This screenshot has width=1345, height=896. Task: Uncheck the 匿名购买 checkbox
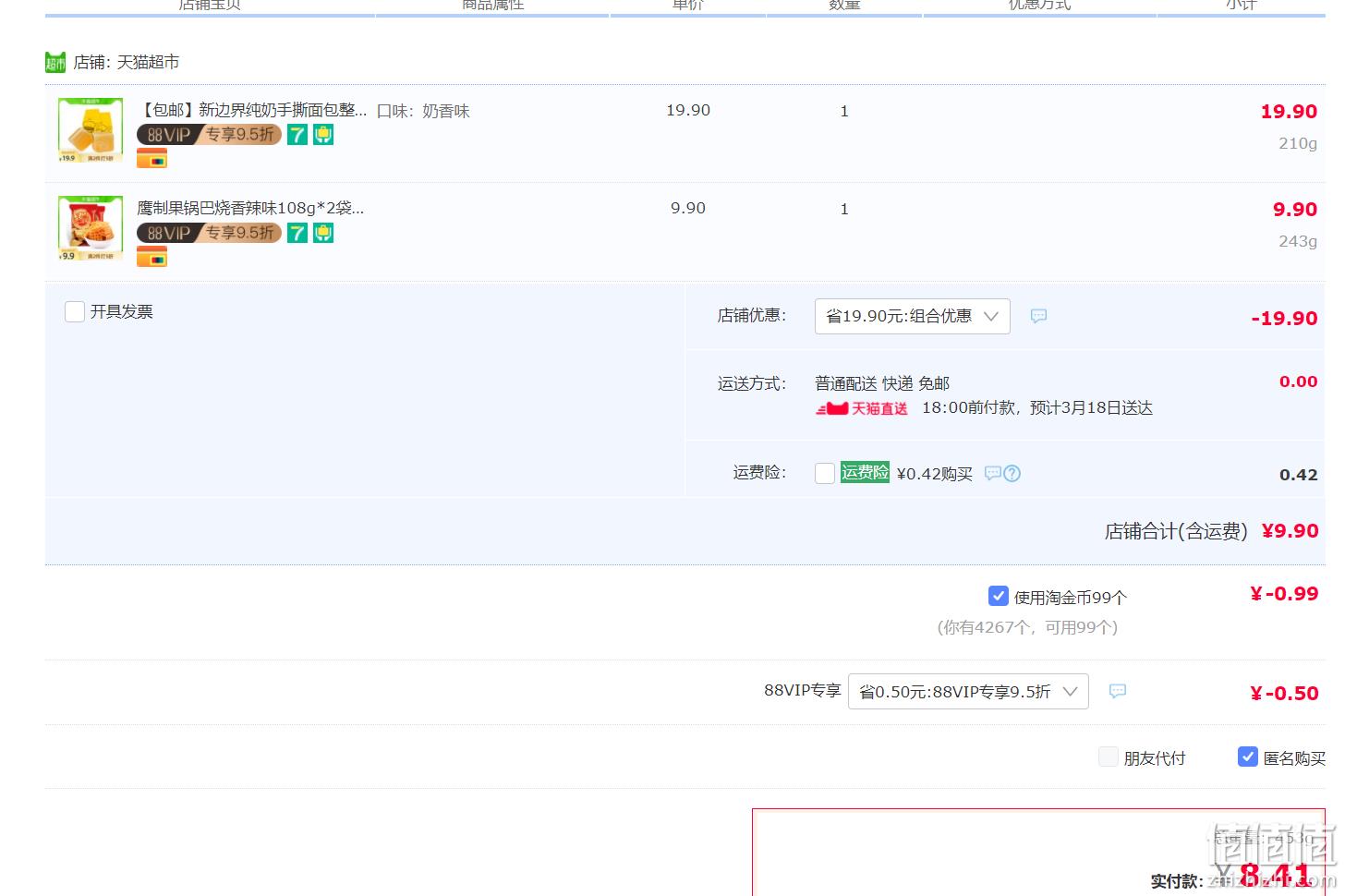(x=1248, y=757)
